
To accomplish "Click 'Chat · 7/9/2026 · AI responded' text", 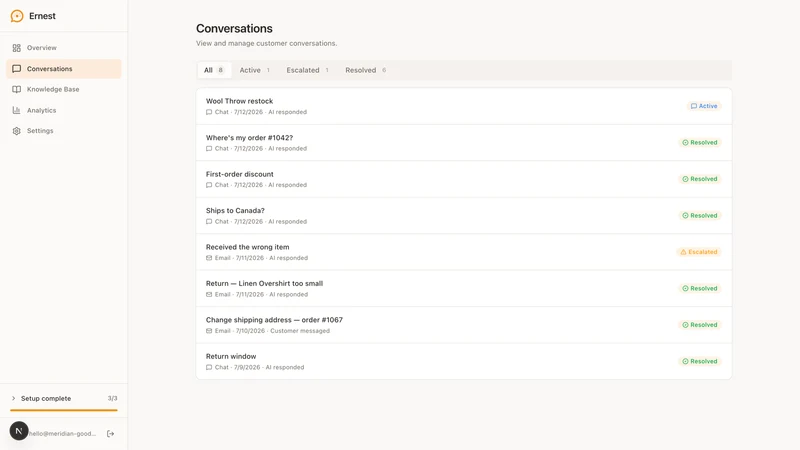I will point(259,367).
